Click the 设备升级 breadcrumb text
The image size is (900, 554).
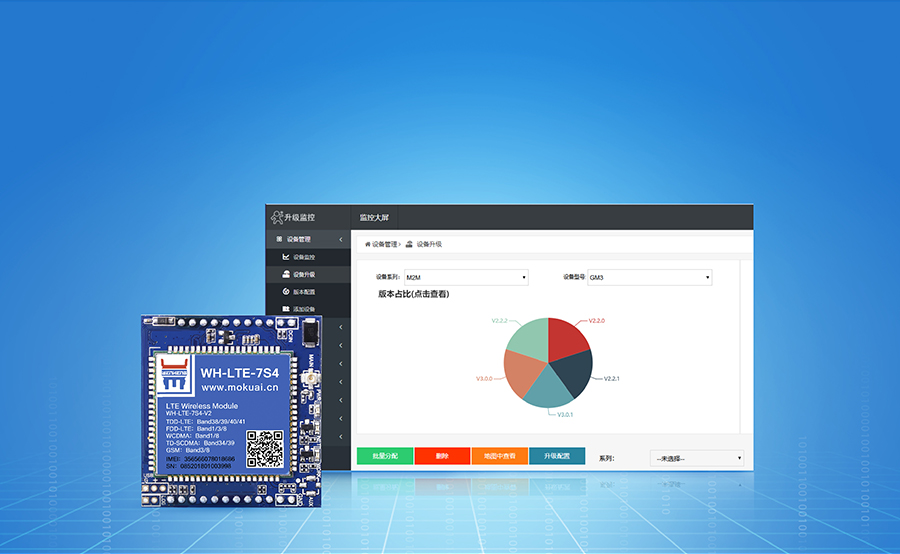pos(429,244)
